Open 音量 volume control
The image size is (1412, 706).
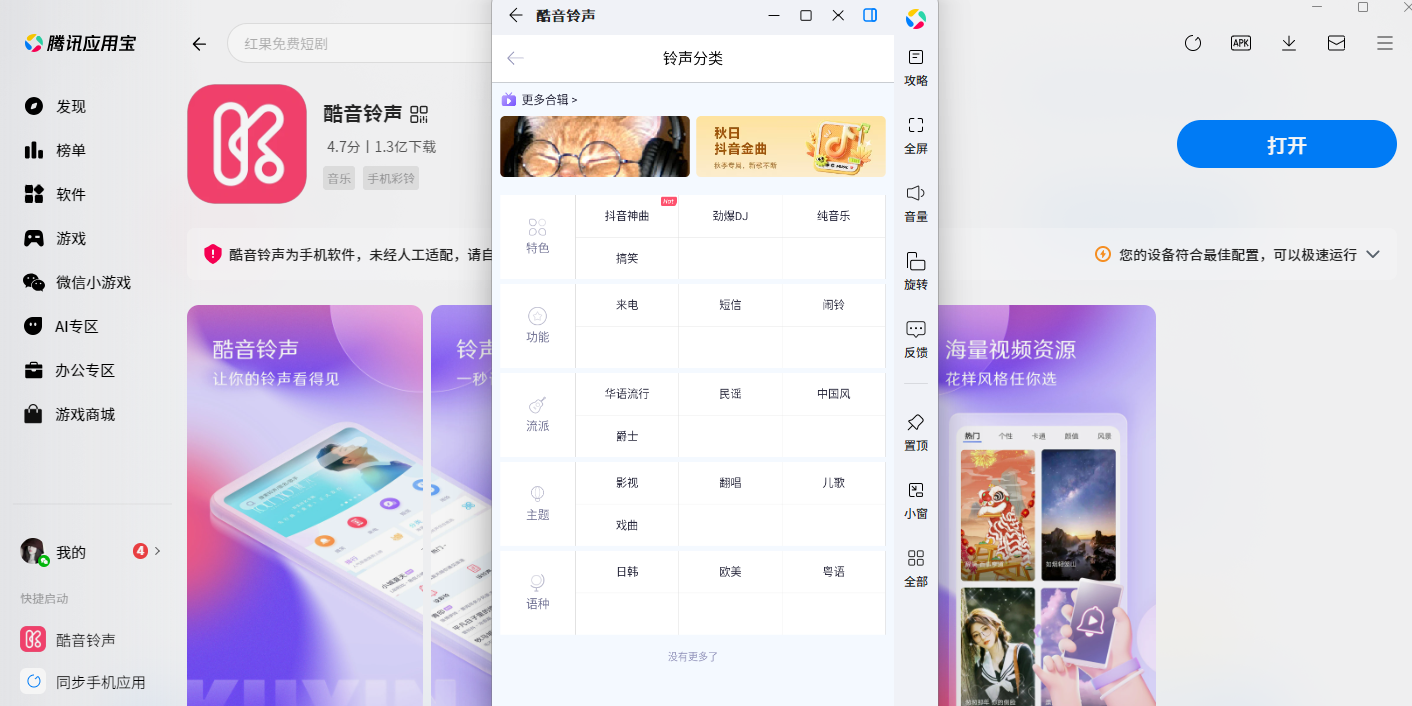pos(915,203)
